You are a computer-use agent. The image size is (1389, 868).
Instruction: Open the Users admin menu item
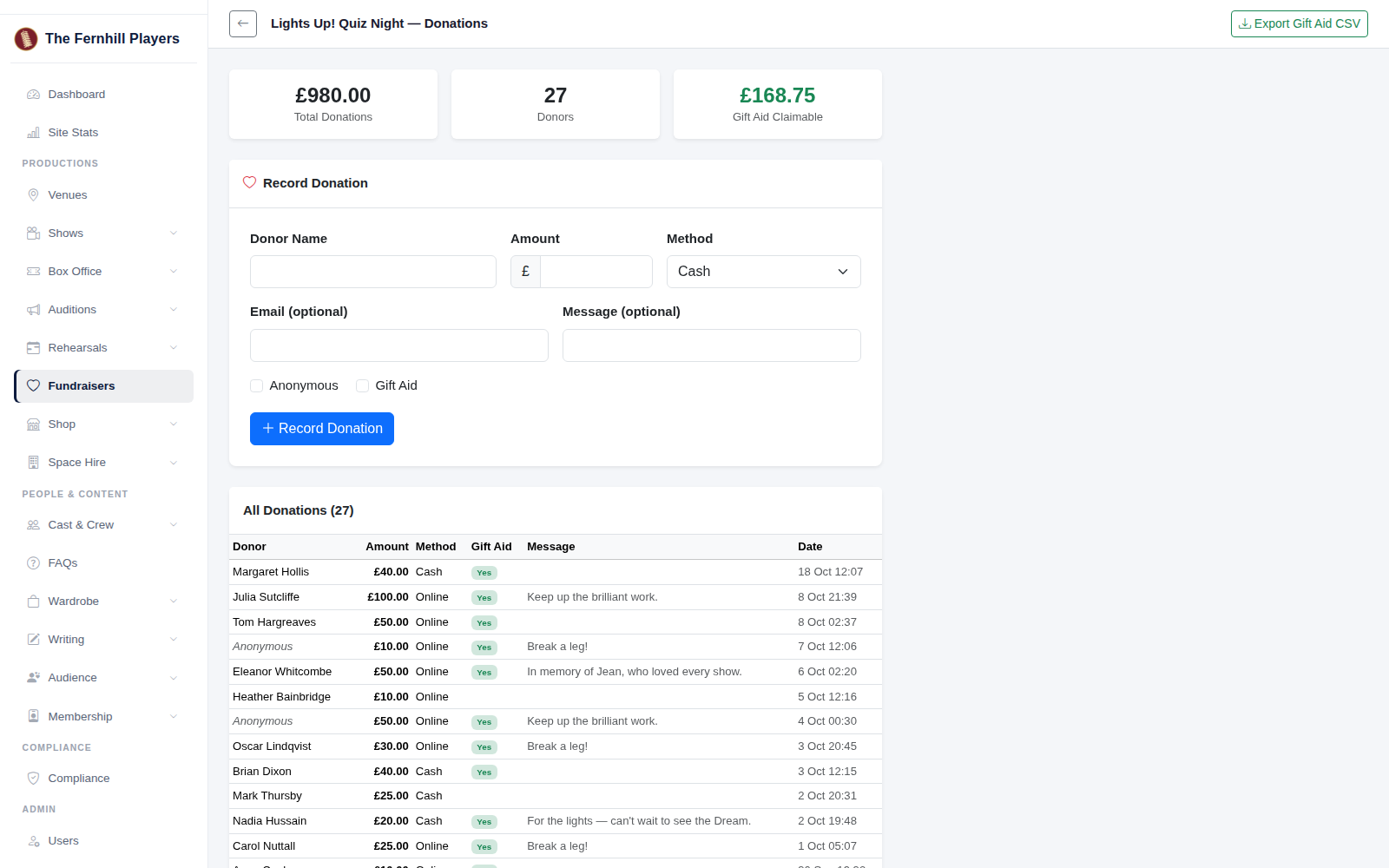pos(103,841)
